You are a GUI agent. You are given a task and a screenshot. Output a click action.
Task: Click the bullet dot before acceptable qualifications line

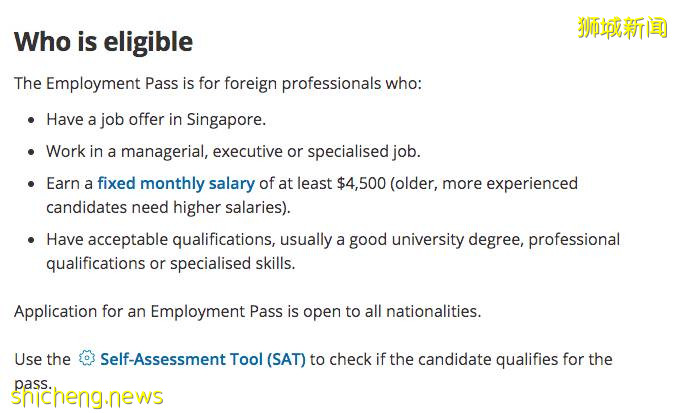coord(30,240)
